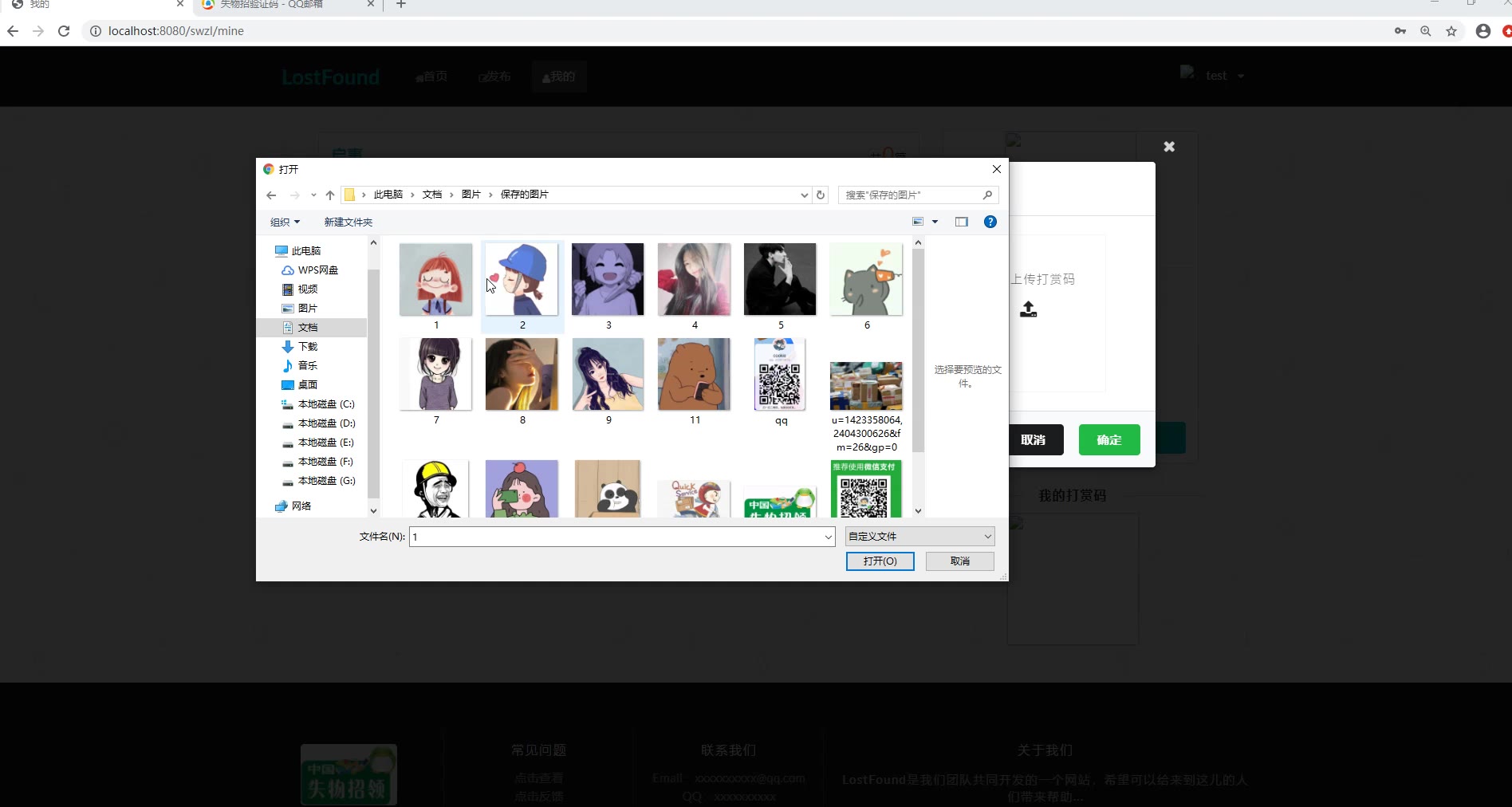
Task: Click the search magnifier in dialog search box
Action: (987, 195)
